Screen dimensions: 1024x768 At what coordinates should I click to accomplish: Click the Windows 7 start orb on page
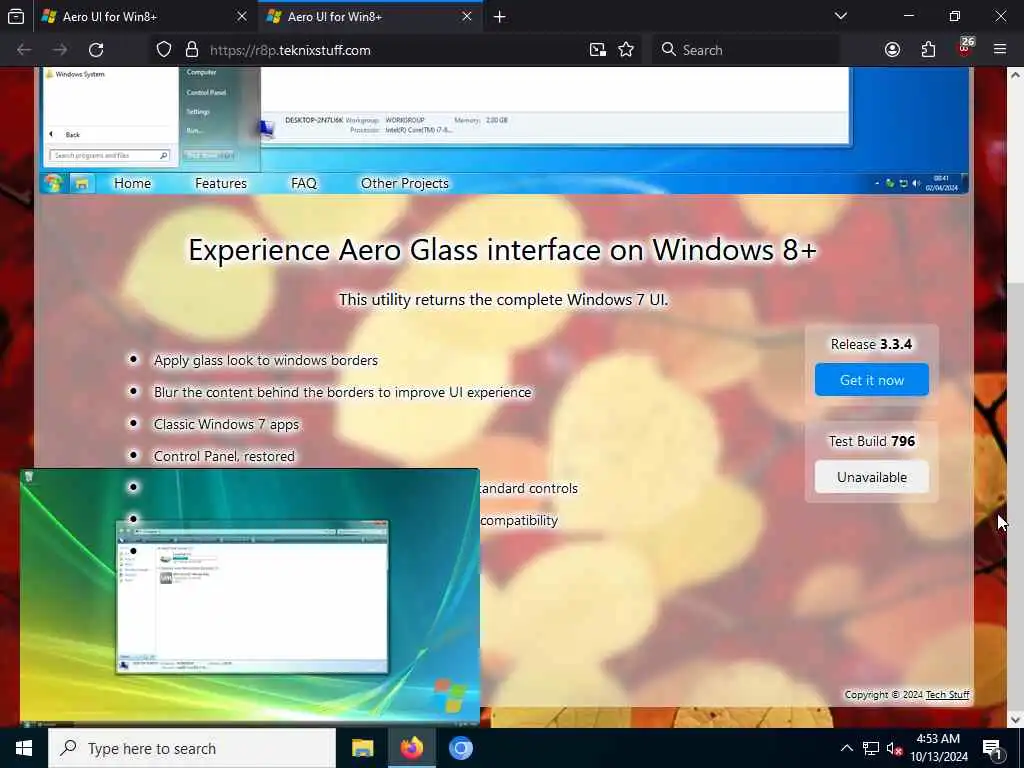point(54,184)
